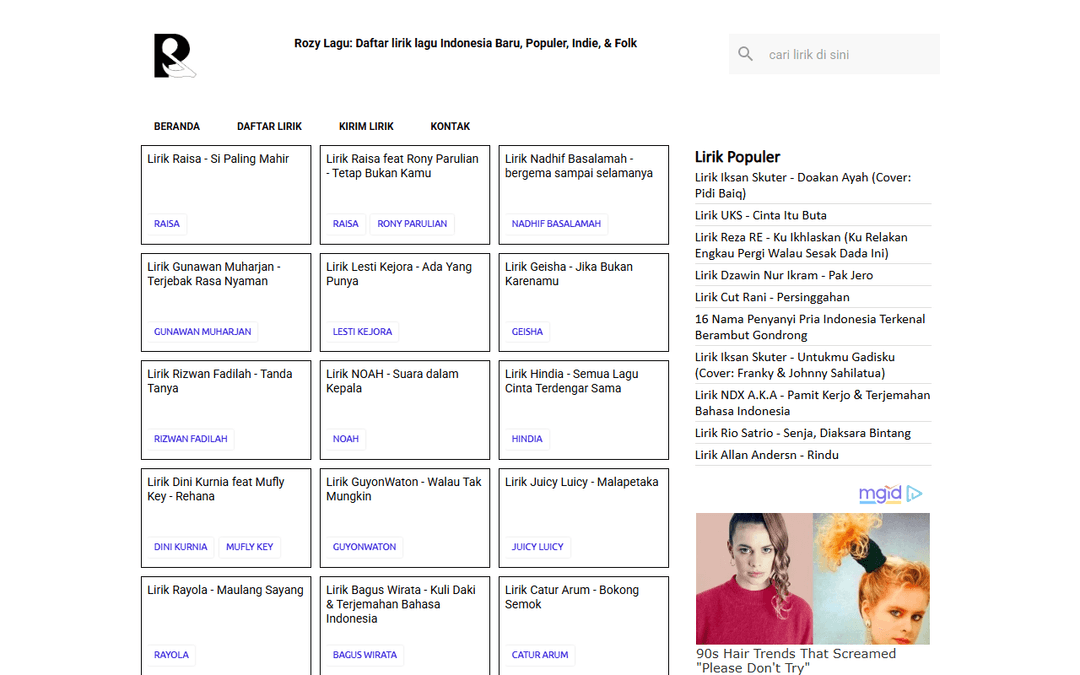This screenshot has height=675, width=1080.
Task: Open Lirik Raisa feat Rony Parulian post
Action: (402, 166)
